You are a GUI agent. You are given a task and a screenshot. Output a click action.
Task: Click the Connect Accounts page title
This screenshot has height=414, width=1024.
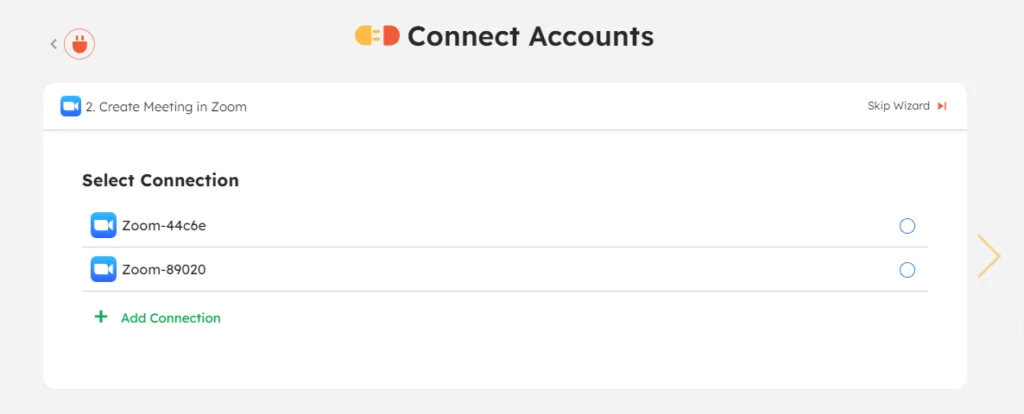(x=530, y=37)
